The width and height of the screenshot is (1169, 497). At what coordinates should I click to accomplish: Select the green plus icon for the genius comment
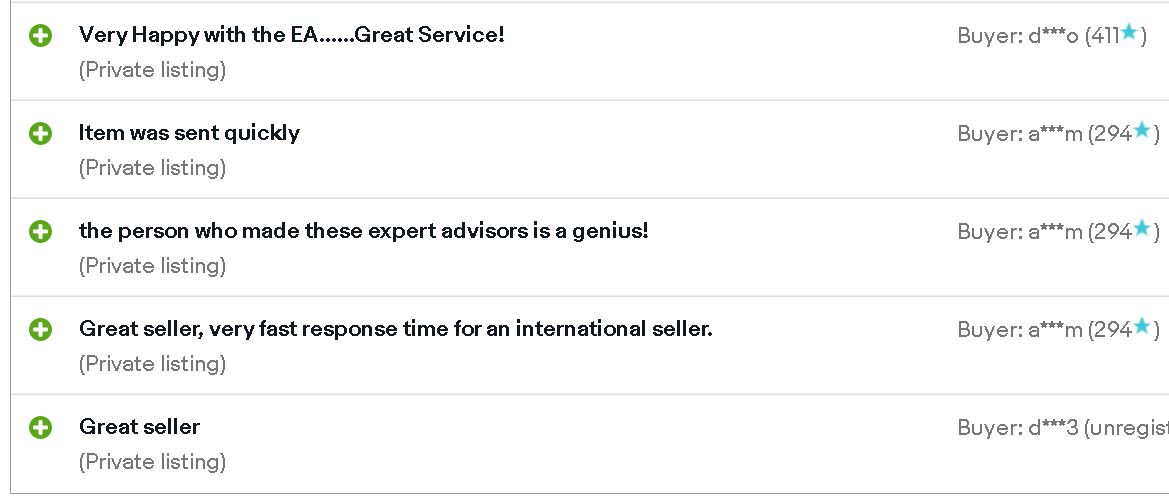(40, 232)
